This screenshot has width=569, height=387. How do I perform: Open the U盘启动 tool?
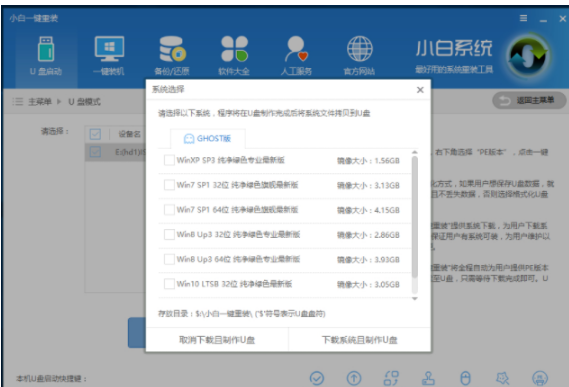46,56
